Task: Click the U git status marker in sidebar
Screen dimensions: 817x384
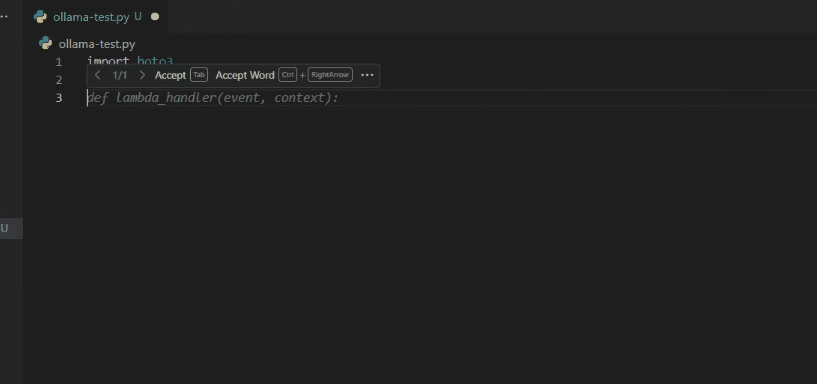Action: coord(4,228)
